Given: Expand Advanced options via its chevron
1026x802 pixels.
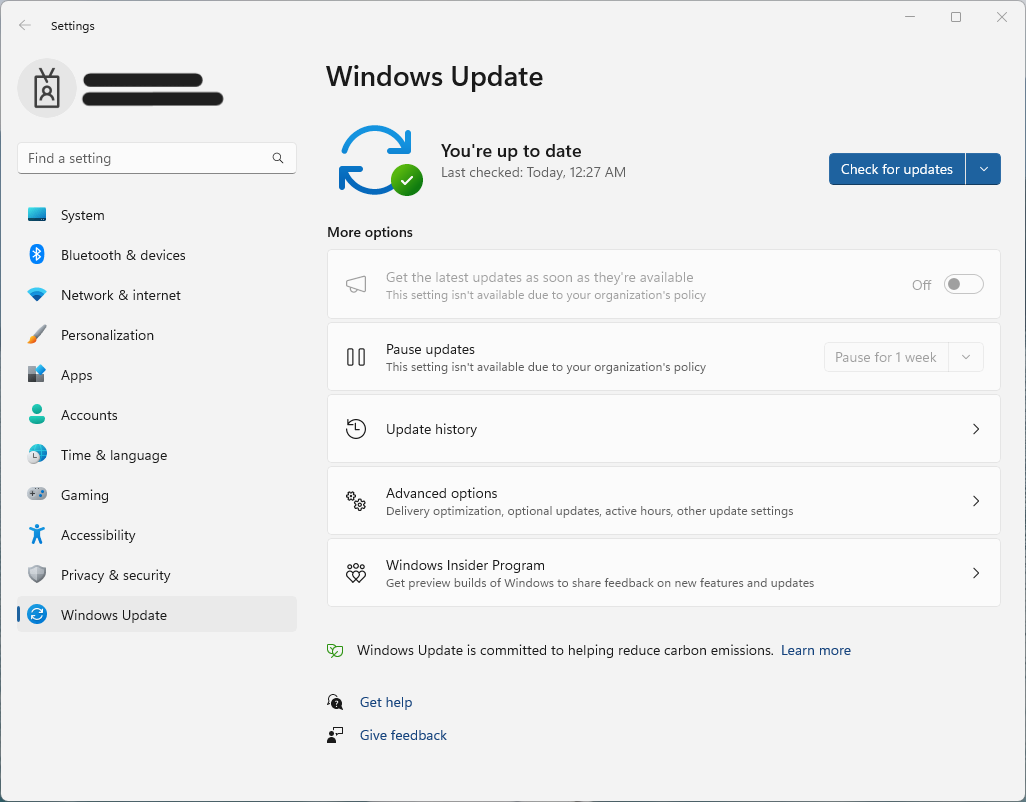Looking at the screenshot, I should click(x=976, y=501).
